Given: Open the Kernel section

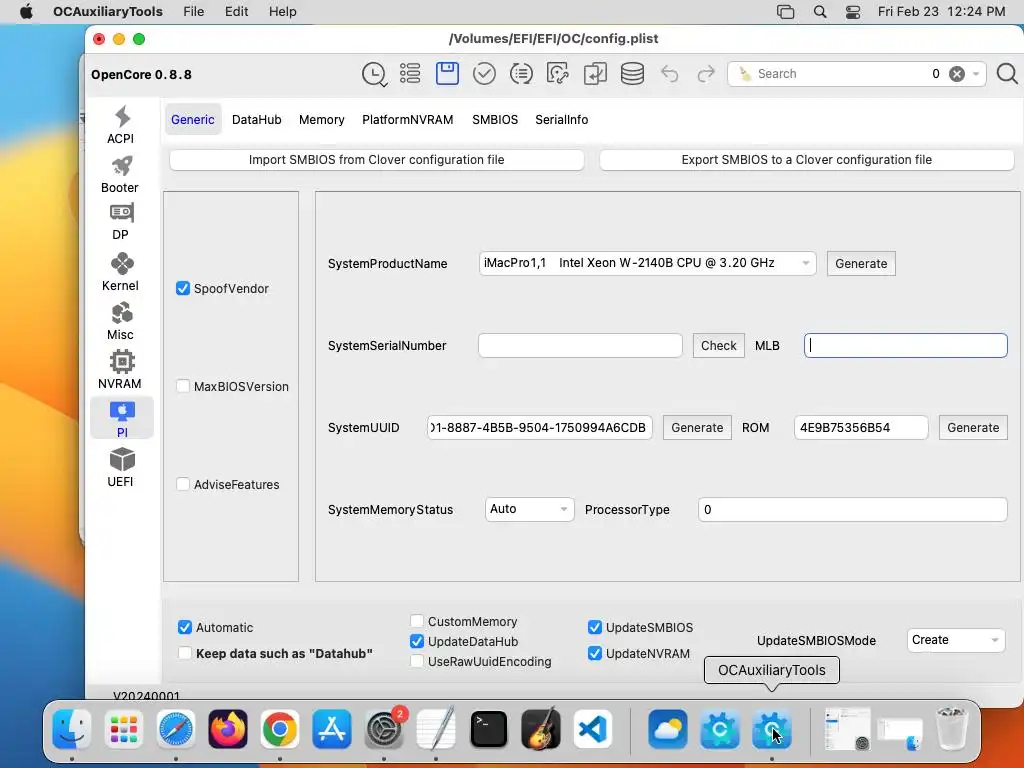Looking at the screenshot, I should [120, 272].
